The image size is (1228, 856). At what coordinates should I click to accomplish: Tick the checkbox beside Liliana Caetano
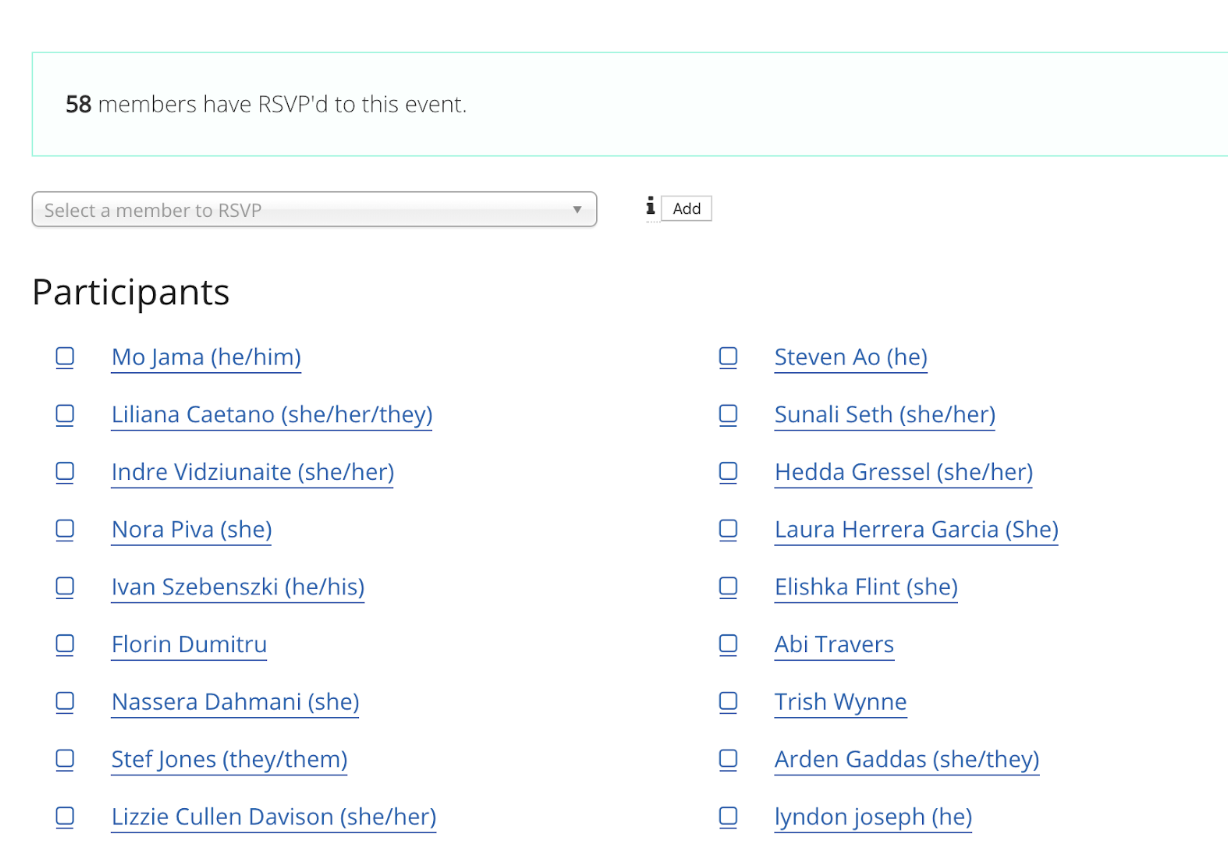pyautogui.click(x=65, y=415)
